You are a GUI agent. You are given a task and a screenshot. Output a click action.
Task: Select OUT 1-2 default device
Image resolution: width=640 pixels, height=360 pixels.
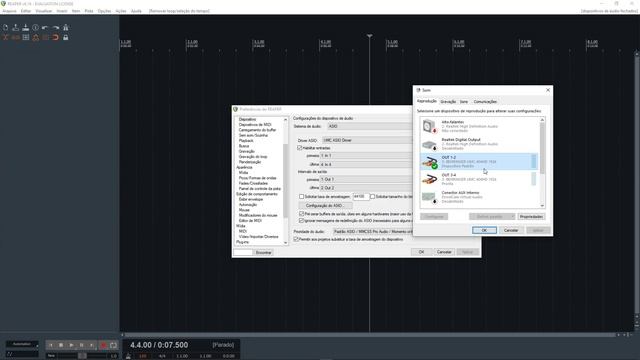(x=479, y=162)
